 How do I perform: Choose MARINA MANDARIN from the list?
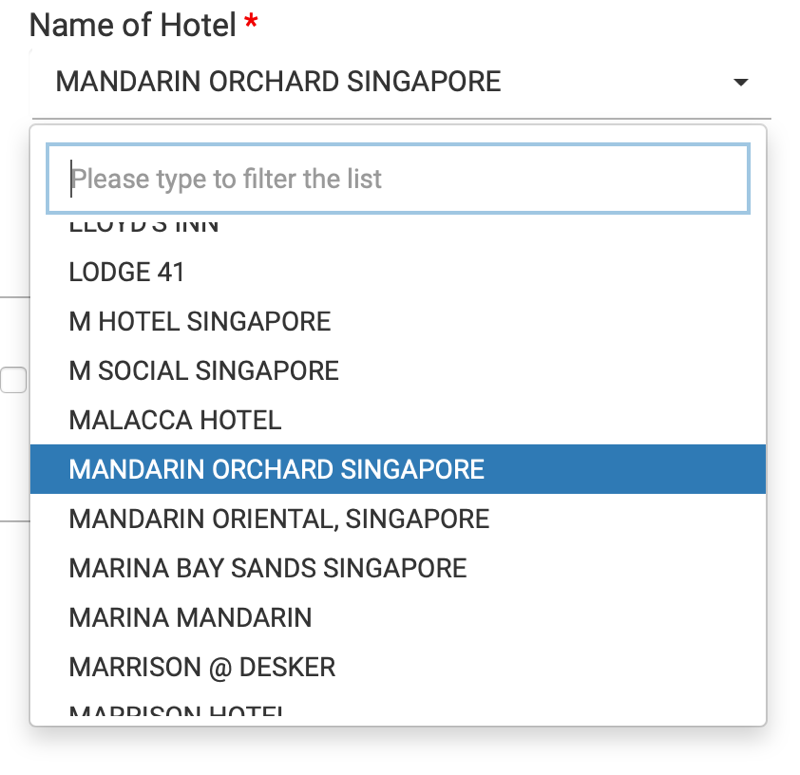tap(398, 618)
